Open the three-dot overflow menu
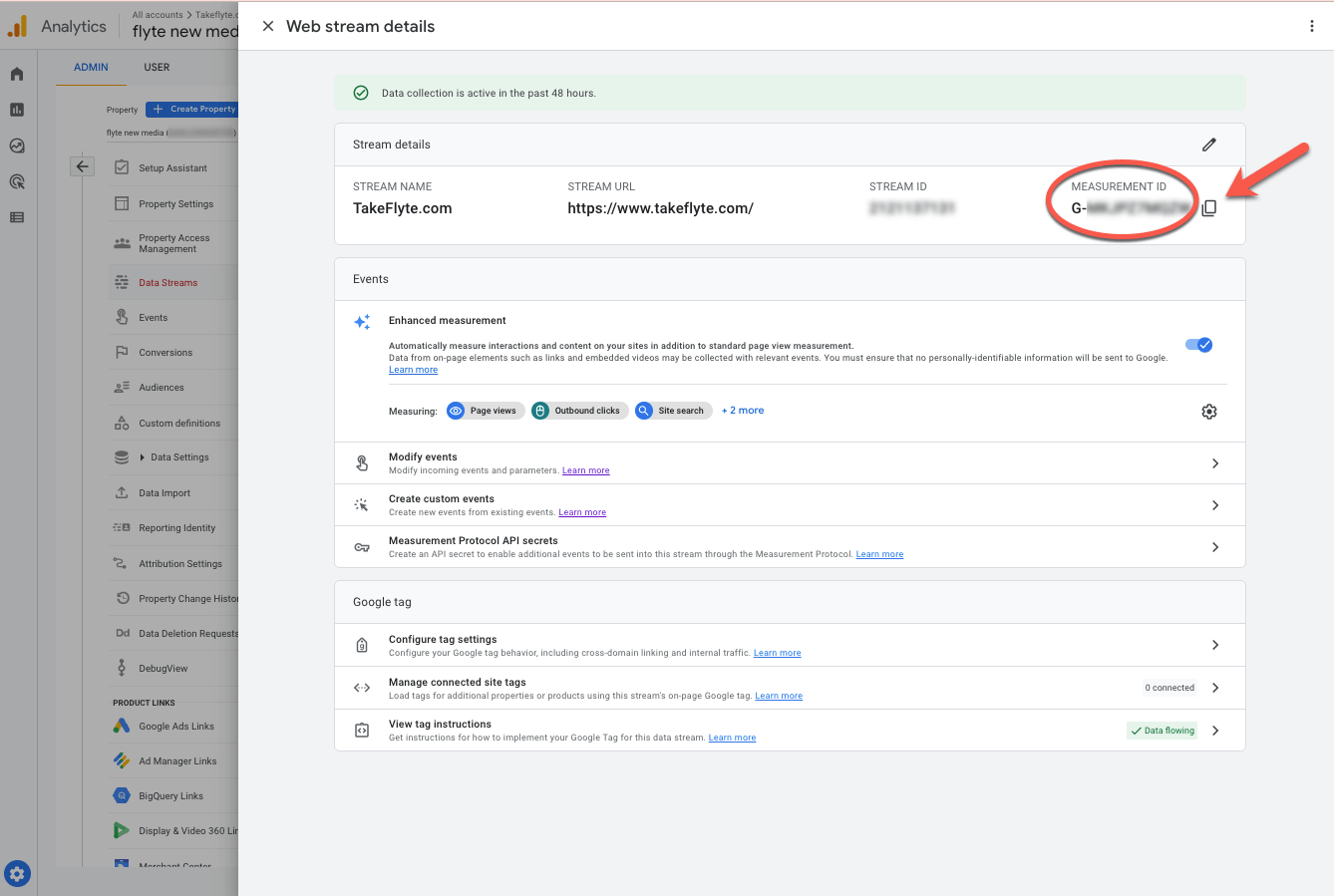This screenshot has height=896, width=1334. 1311,26
